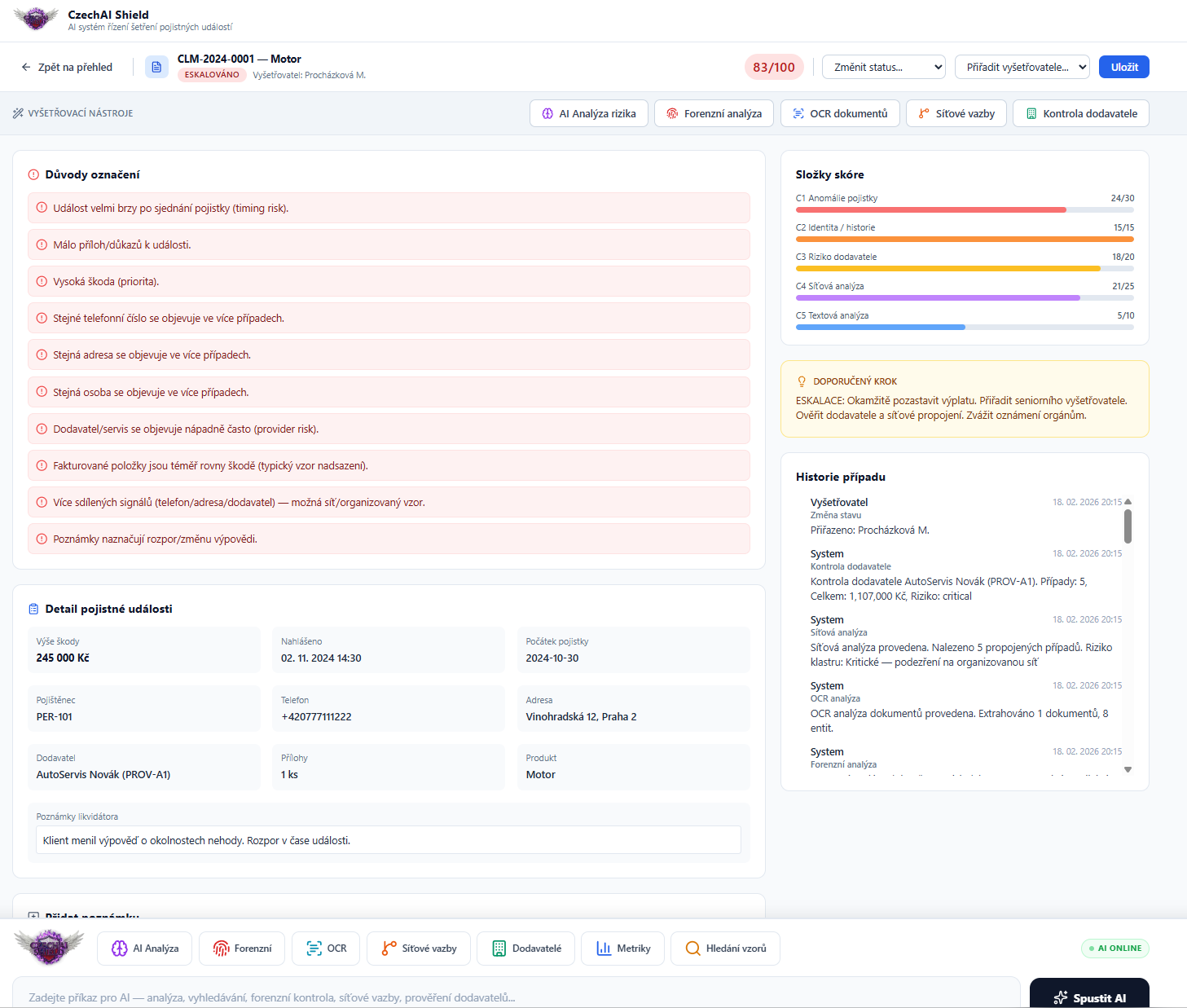Select Dodavatelé in the bottom toolbar
Screen dimensions: 1187x1008
[525, 949]
